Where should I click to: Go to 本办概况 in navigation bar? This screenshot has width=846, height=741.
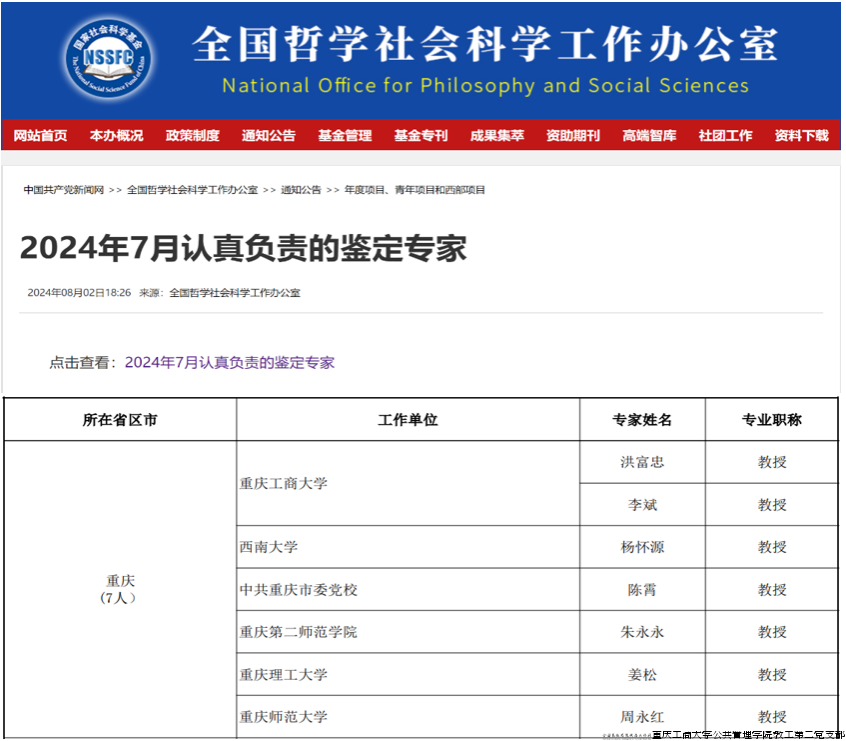pos(116,136)
